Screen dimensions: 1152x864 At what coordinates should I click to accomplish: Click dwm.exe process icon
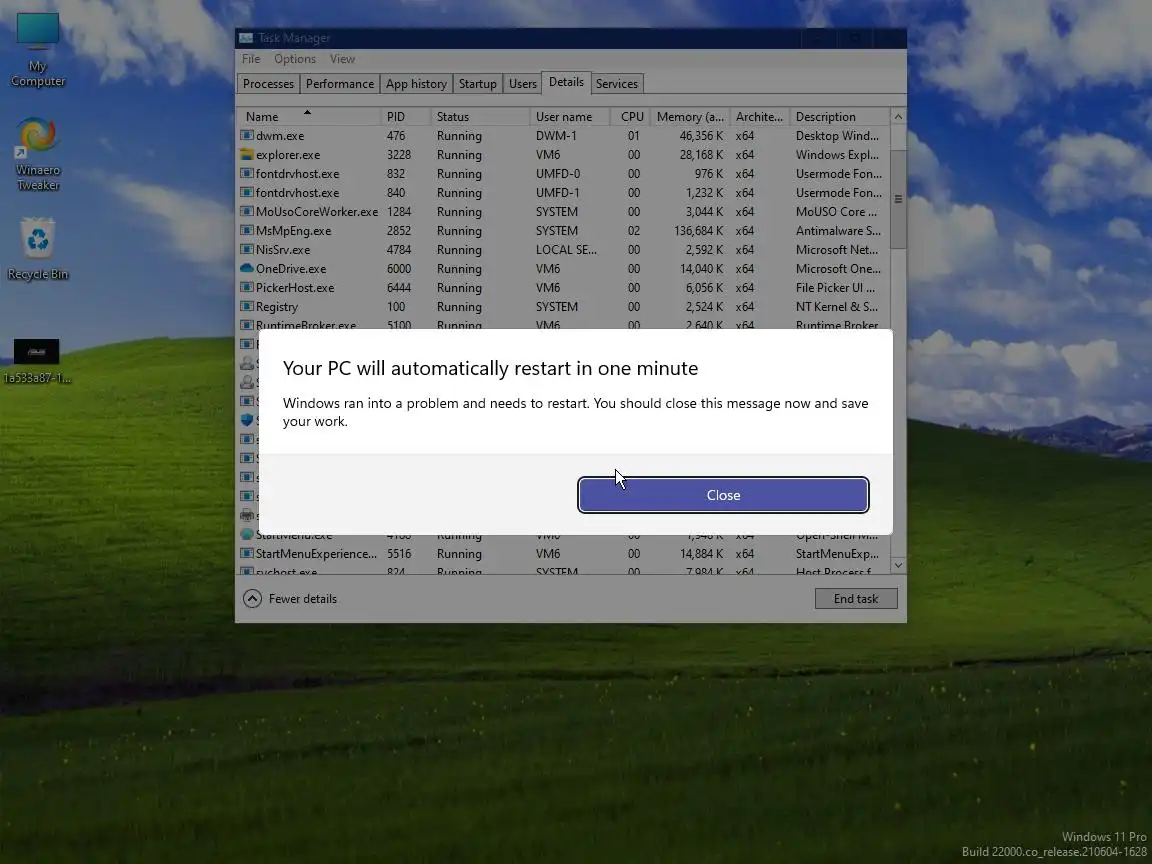tap(247, 135)
